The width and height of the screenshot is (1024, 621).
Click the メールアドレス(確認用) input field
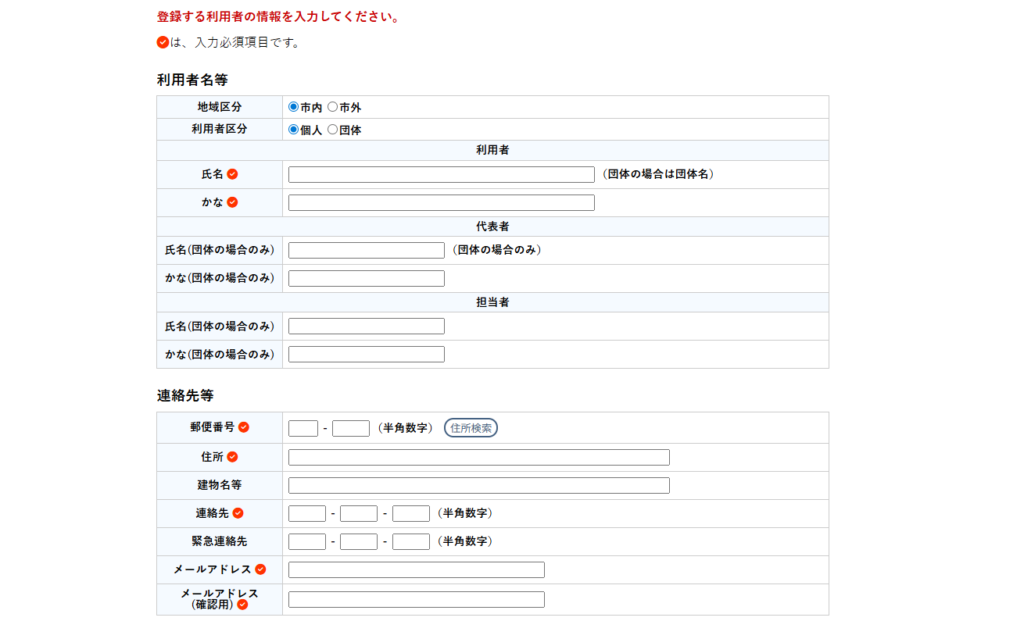(416, 600)
